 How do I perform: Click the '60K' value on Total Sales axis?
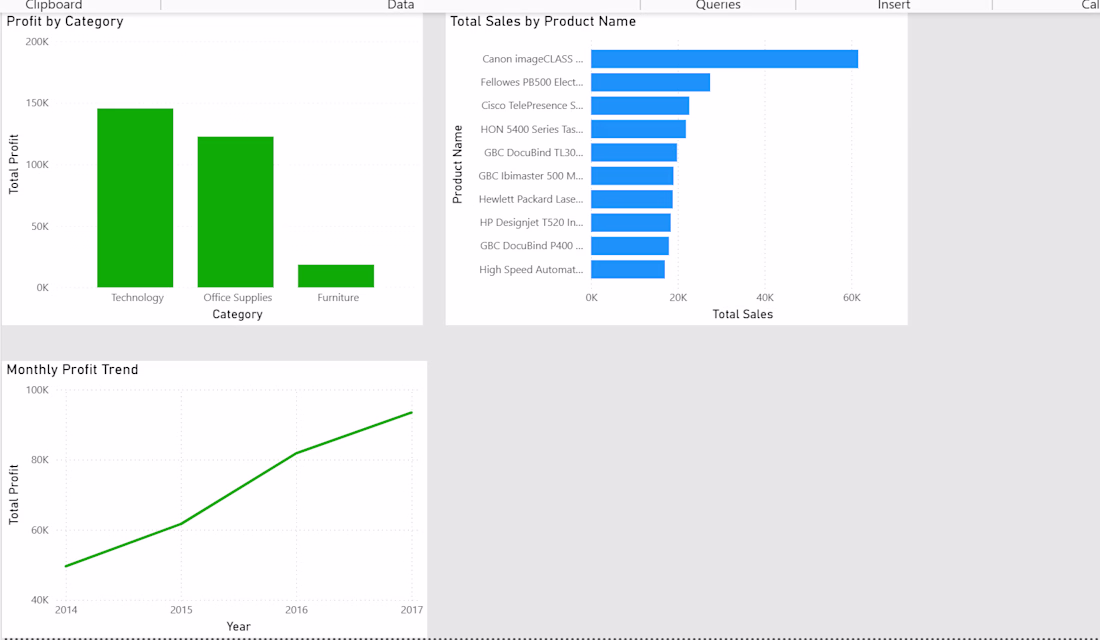(x=852, y=298)
